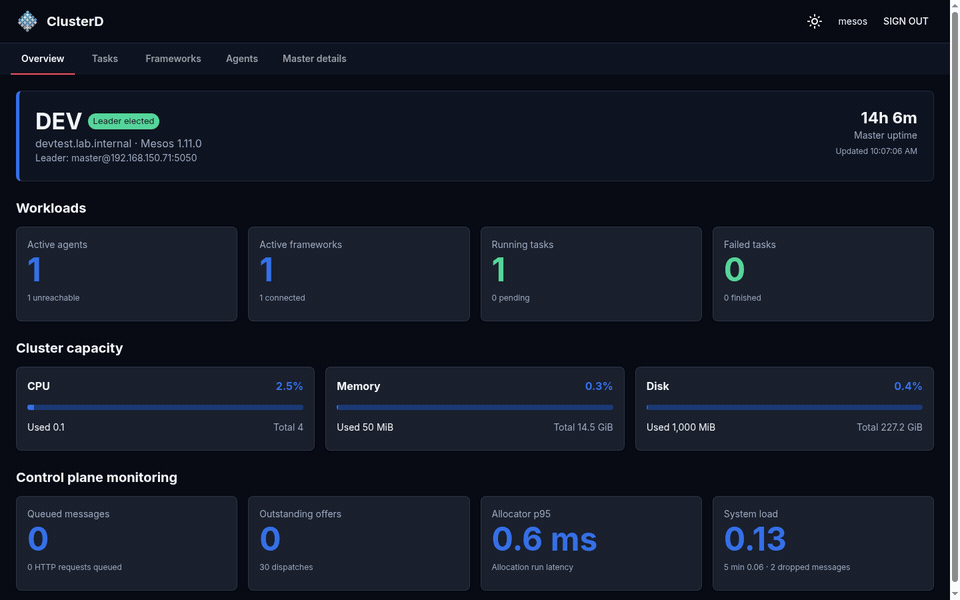Screen dimensions: 960x600
Task: Click the 0.13 system load value
Action: click(x=755, y=539)
